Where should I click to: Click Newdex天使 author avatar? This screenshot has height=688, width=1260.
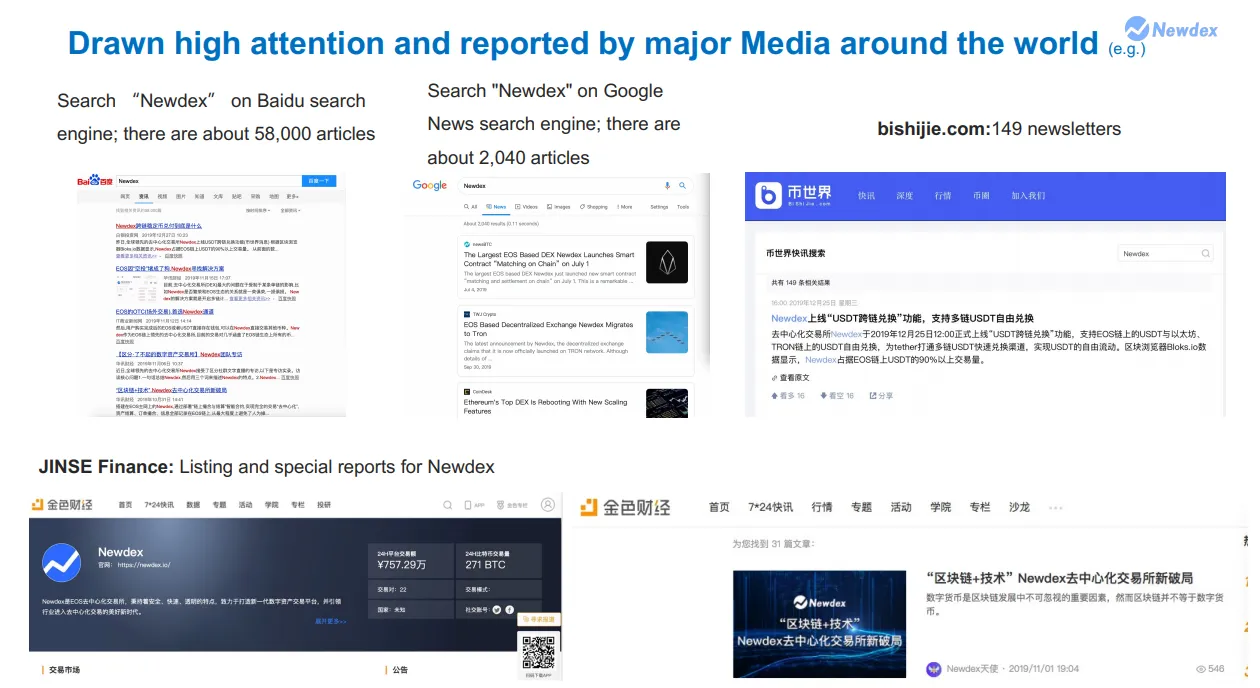(x=933, y=669)
